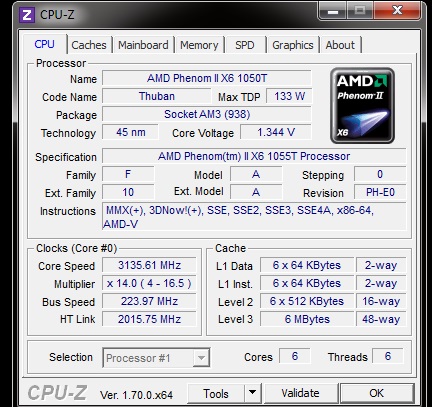
Task: Click the Core Voltage value 1.344 V
Action: [276, 132]
